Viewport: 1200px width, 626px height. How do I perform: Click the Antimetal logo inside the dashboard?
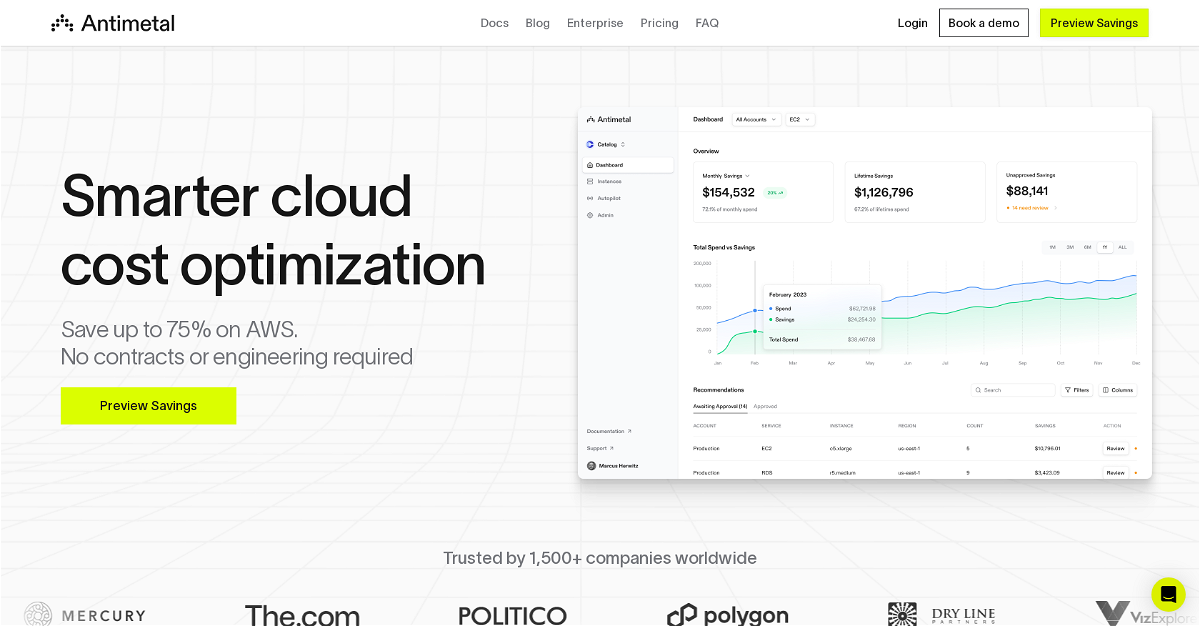tap(609, 119)
